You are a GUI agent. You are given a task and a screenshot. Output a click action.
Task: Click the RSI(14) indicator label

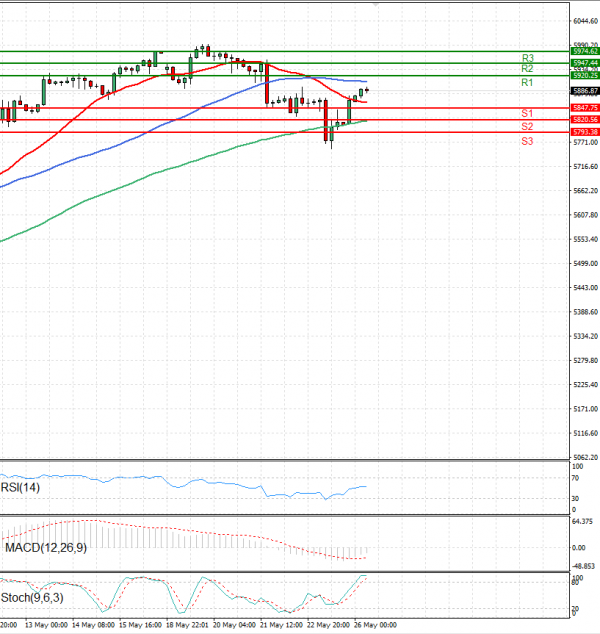click(20, 488)
